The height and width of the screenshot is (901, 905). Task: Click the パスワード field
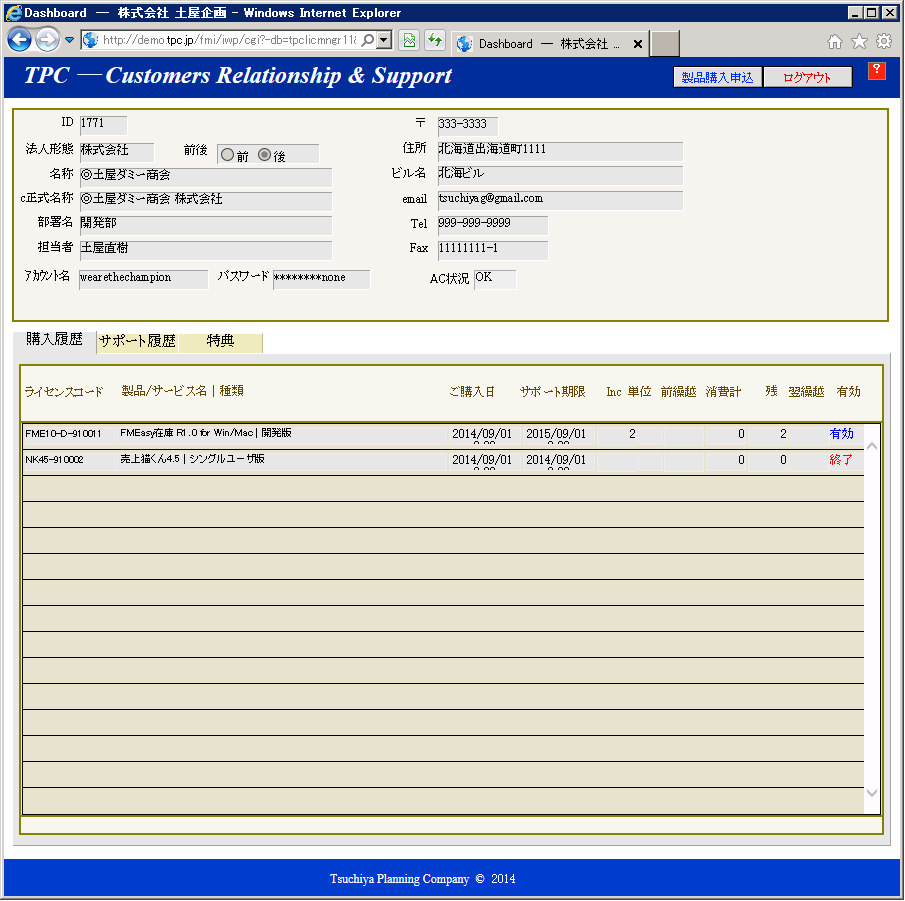(321, 279)
